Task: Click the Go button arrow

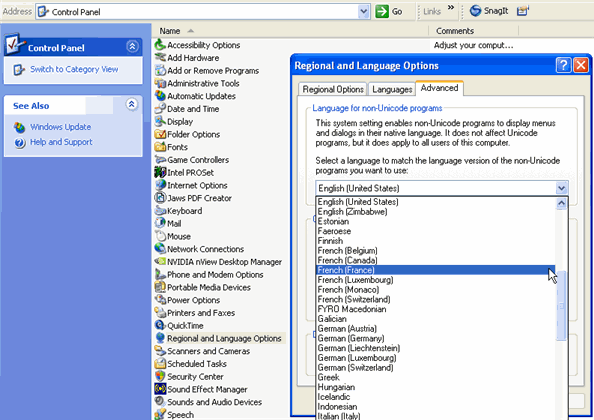Action: tap(382, 11)
